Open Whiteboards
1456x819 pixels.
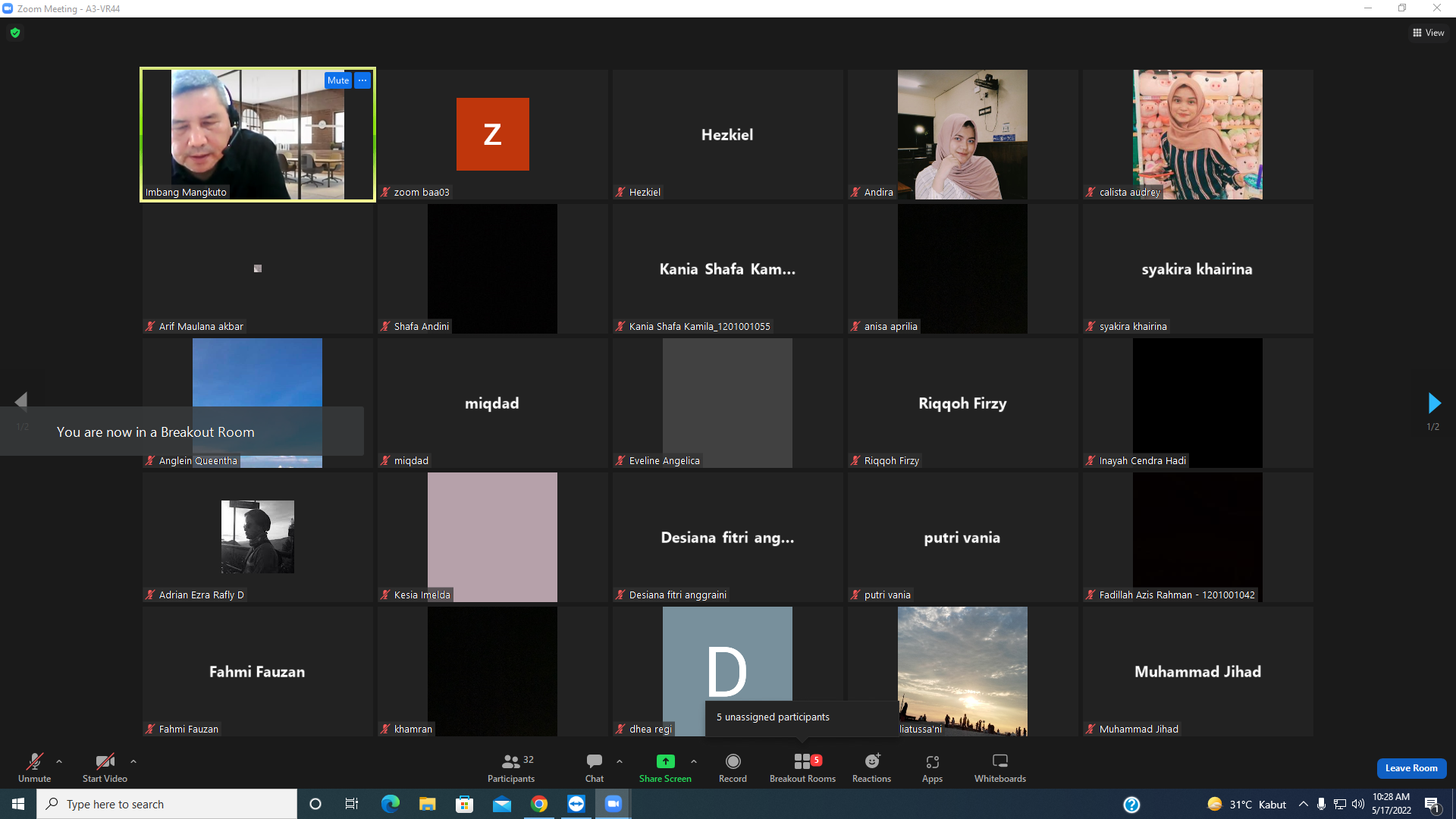coord(1000,767)
